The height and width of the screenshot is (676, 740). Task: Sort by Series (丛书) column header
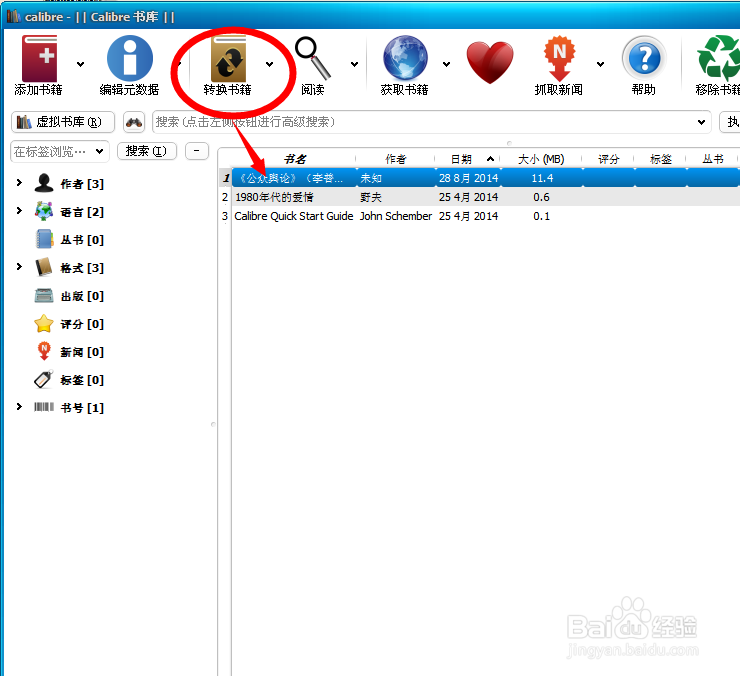point(713,159)
